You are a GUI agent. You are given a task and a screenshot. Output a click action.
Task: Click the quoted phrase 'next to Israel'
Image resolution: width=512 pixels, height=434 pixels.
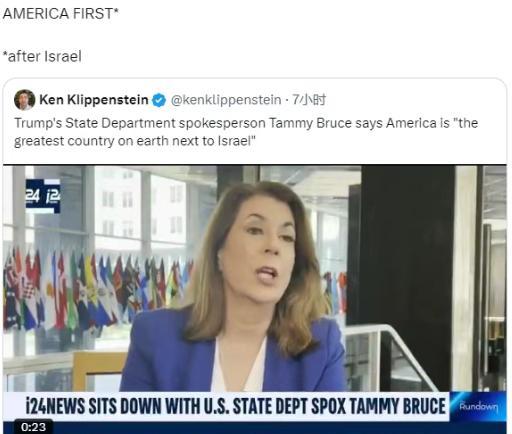pyautogui.click(x=211, y=141)
